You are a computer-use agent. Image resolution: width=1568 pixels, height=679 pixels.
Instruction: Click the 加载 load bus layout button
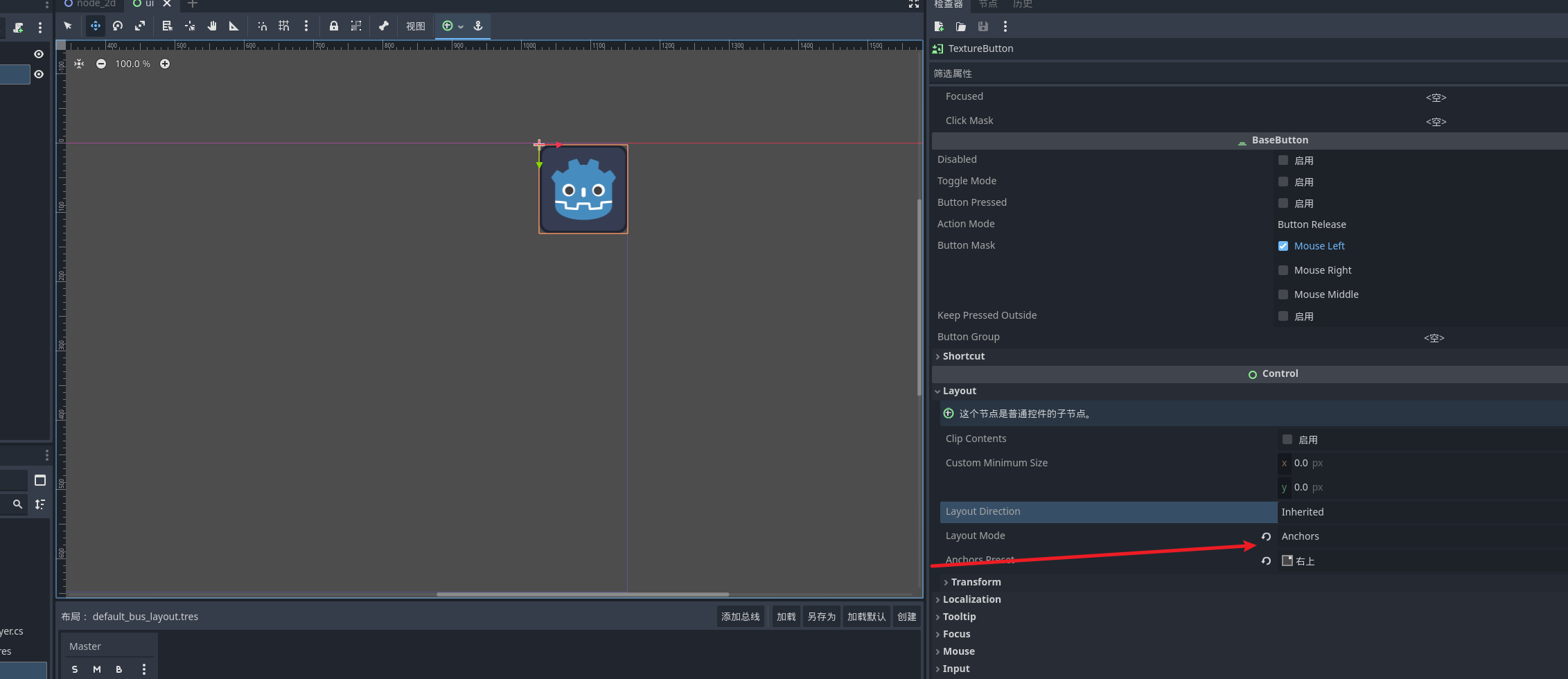(786, 617)
